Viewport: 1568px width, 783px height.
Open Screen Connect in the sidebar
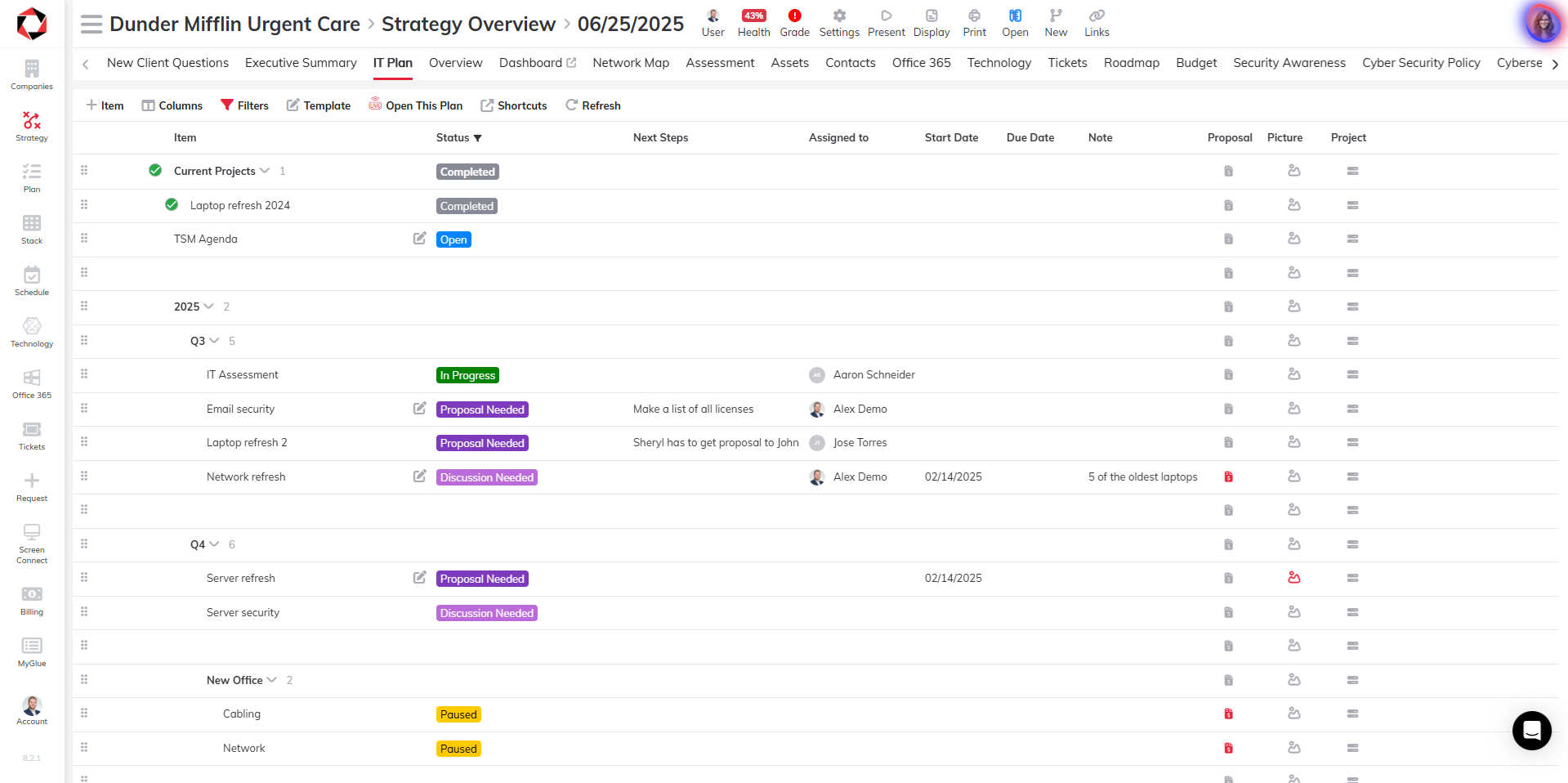[x=32, y=544]
